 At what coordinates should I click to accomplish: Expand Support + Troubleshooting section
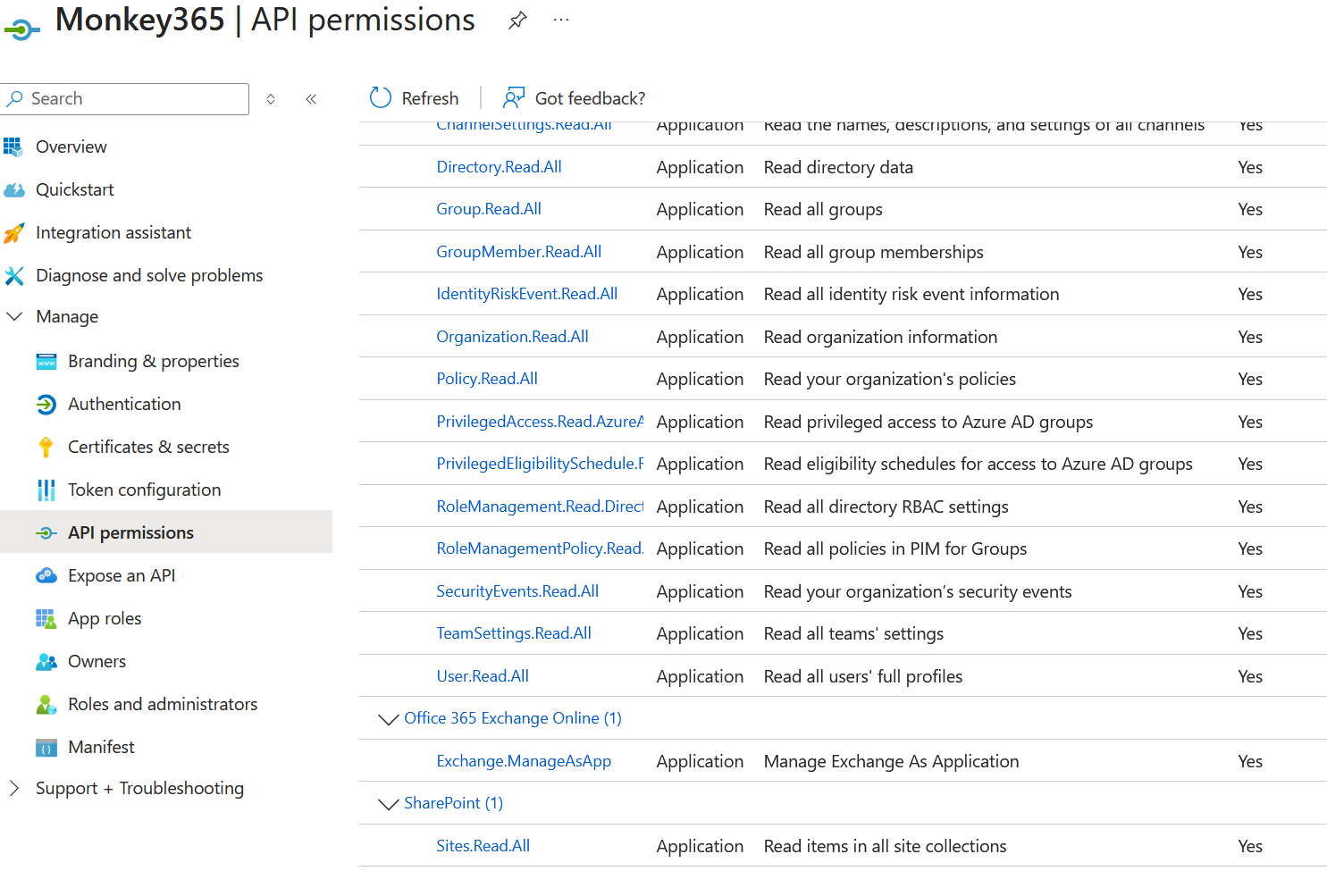(x=14, y=788)
